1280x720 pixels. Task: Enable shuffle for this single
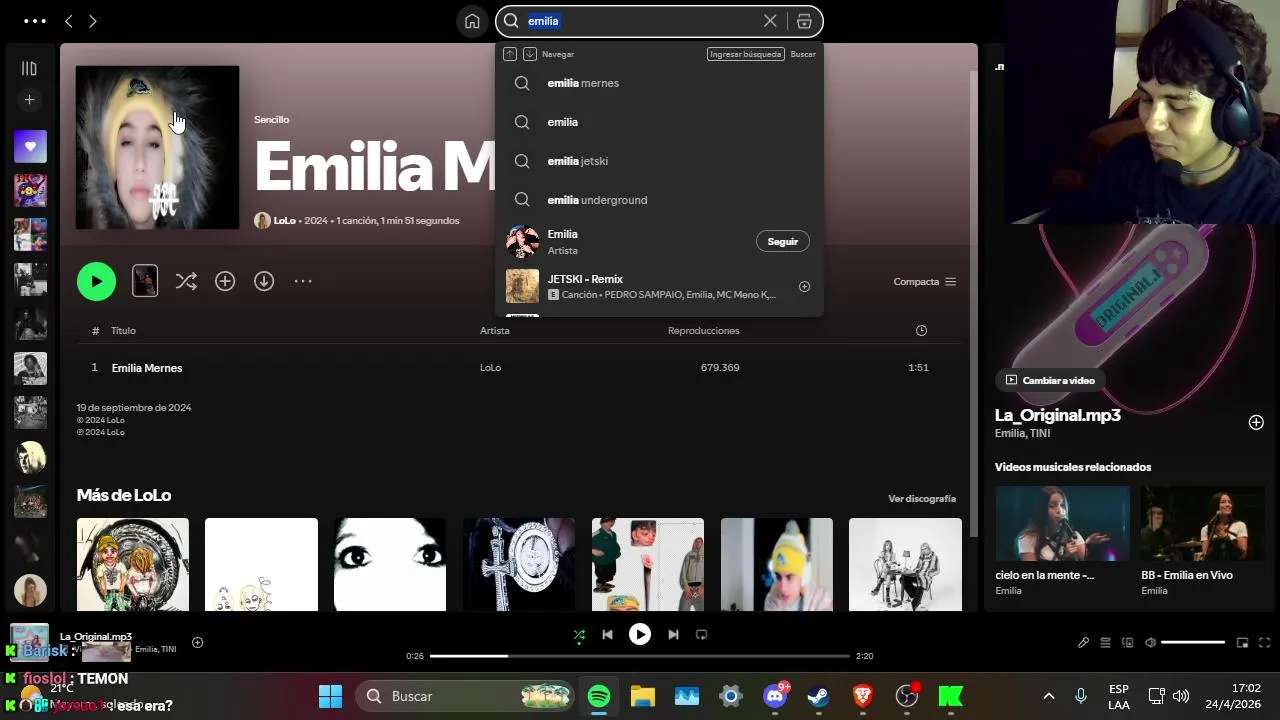(186, 281)
